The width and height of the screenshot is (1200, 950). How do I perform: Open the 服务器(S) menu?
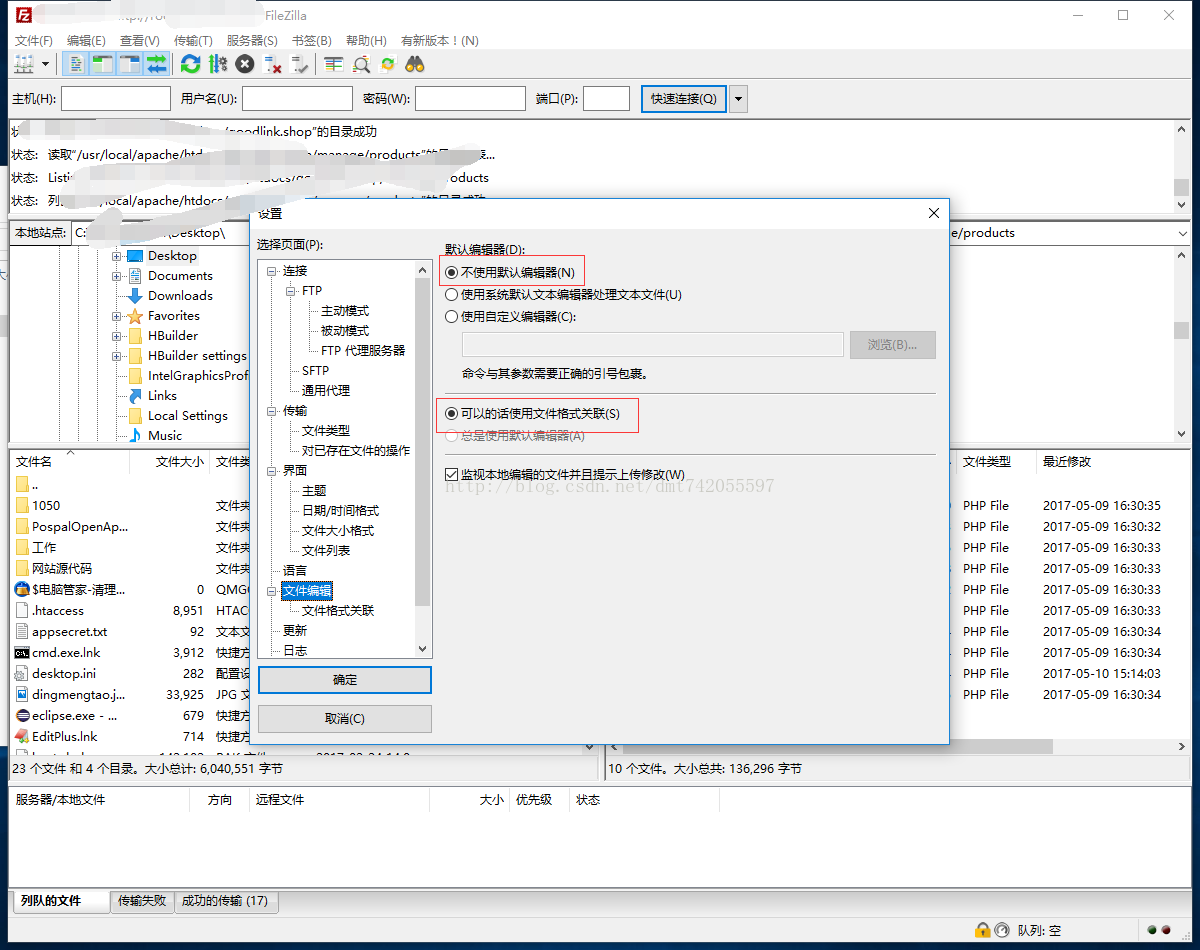[252, 41]
